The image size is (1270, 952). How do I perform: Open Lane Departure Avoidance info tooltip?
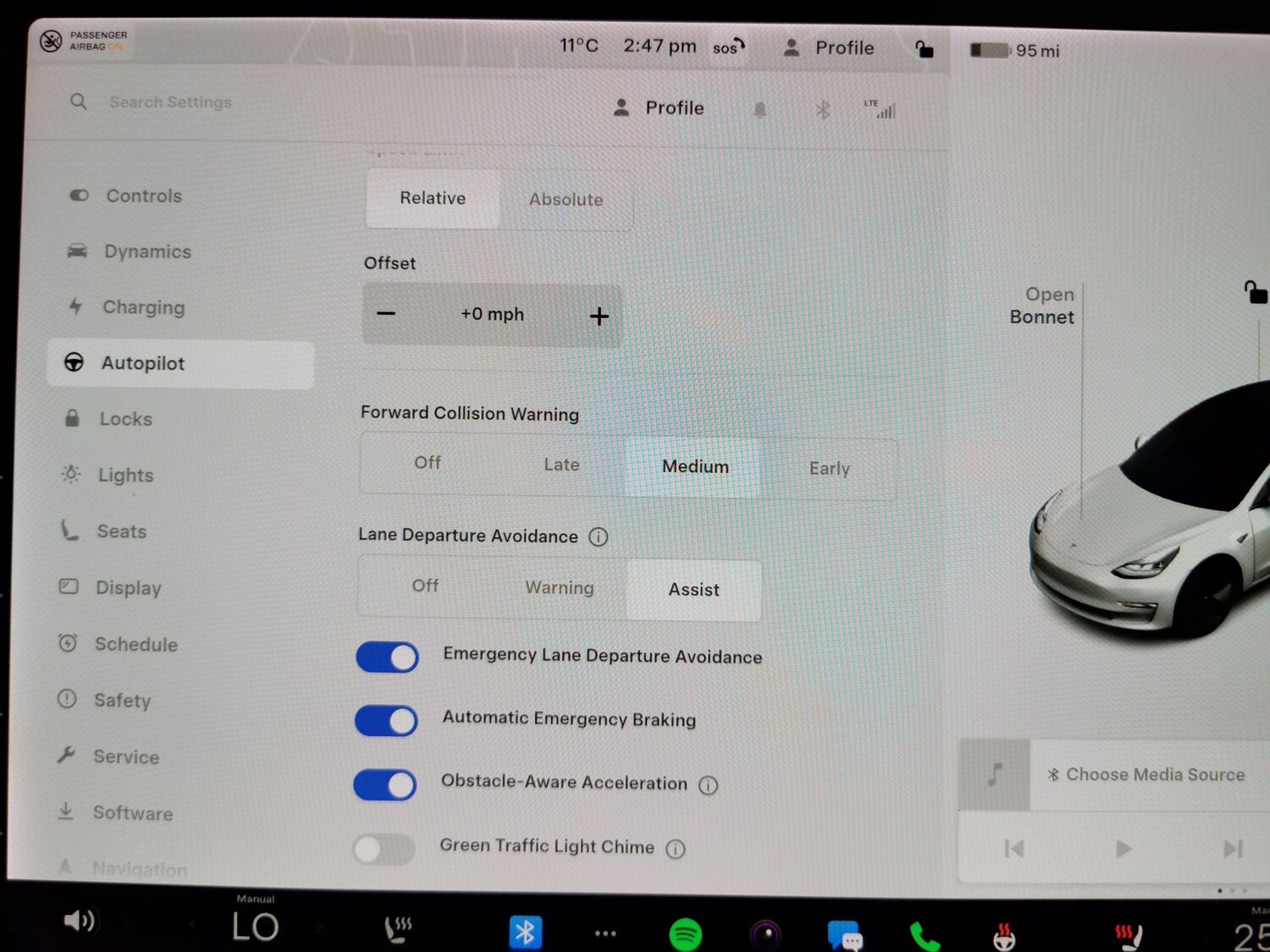pos(599,537)
